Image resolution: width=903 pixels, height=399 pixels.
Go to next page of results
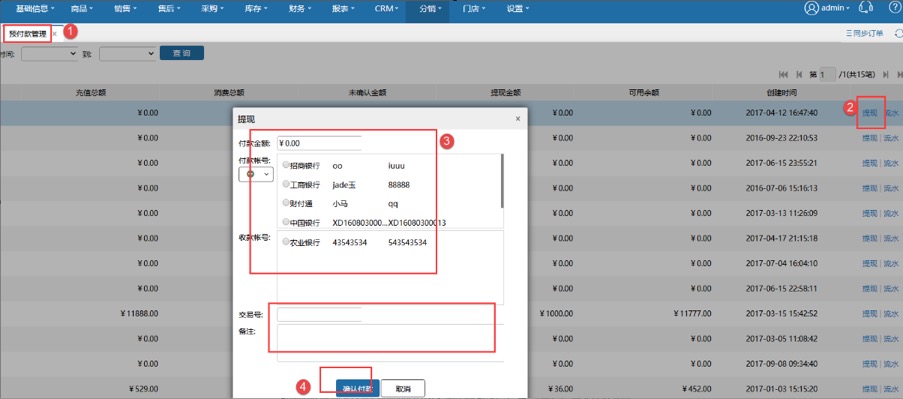point(886,74)
